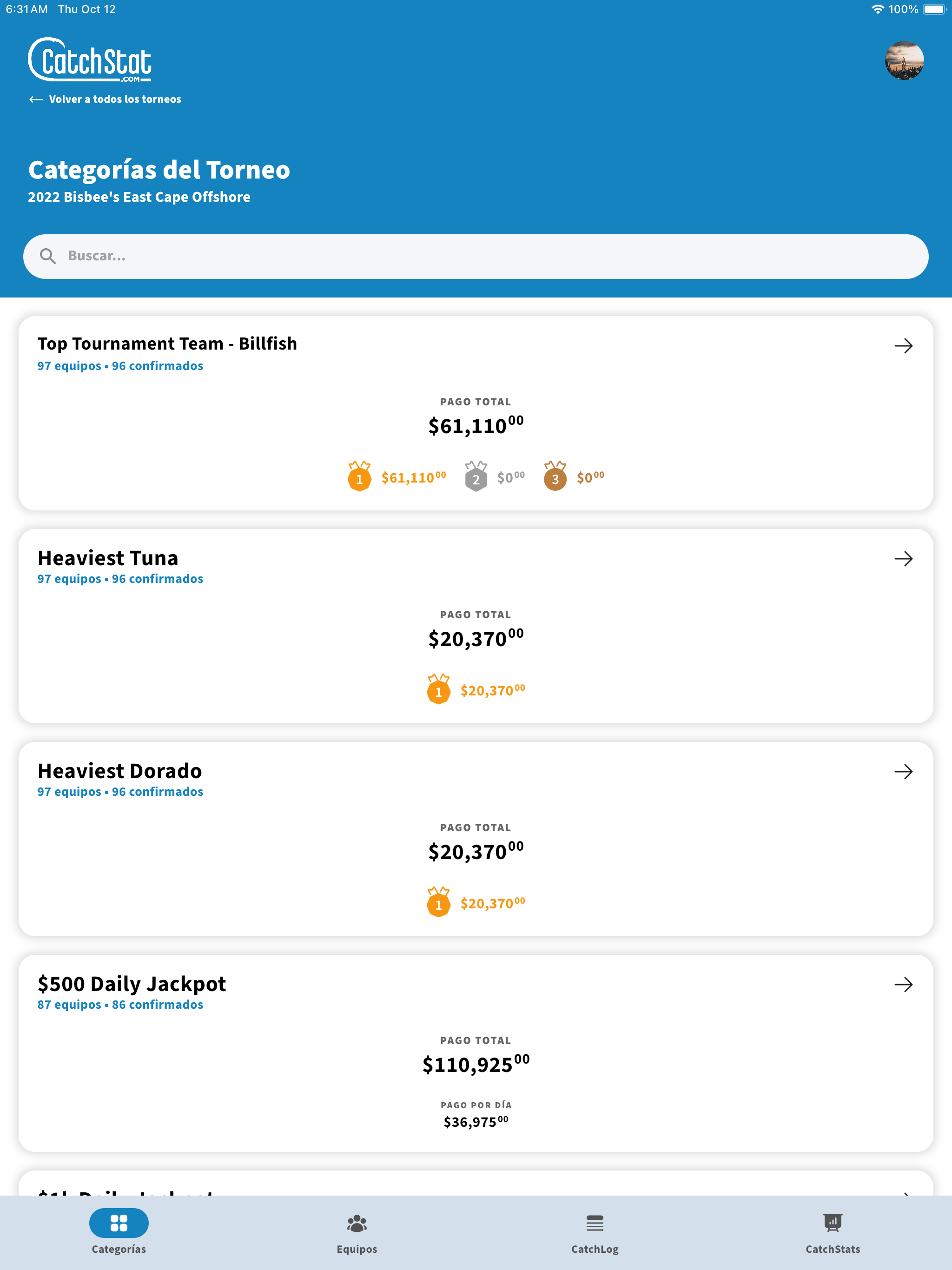952x1270 pixels.
Task: Tap first place medal under Heaviest Tuna
Action: tap(439, 689)
